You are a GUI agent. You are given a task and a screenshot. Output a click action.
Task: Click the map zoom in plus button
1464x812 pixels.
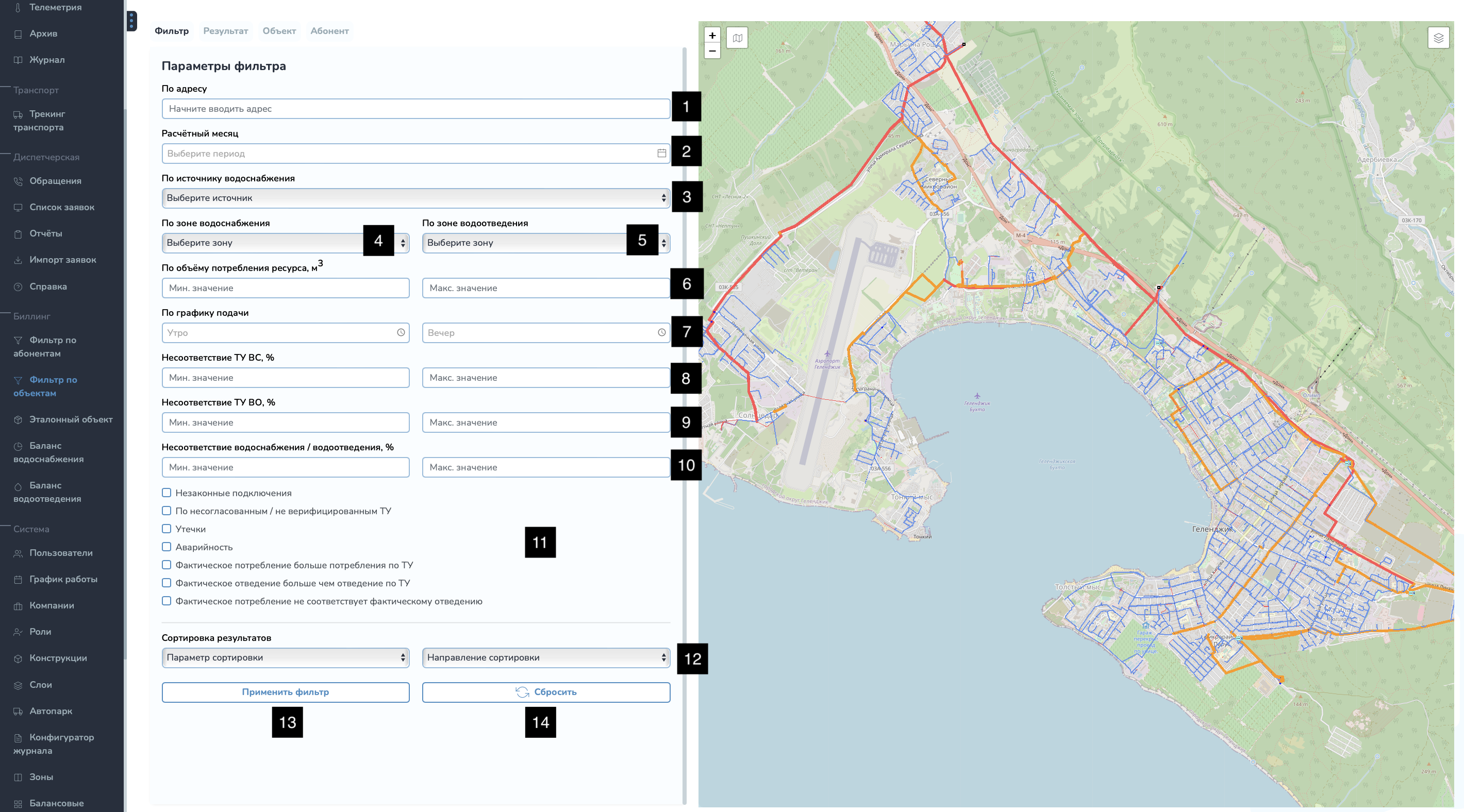(x=712, y=35)
